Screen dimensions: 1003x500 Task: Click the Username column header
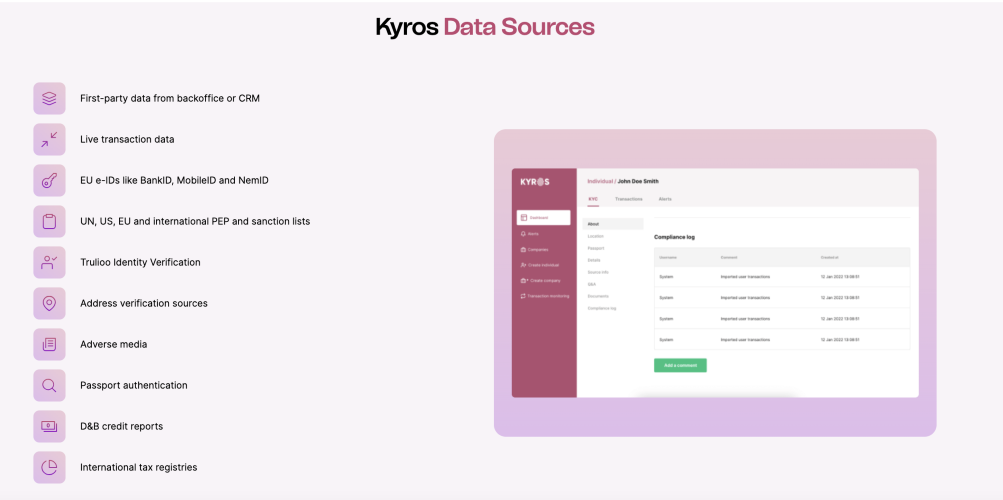click(668, 257)
